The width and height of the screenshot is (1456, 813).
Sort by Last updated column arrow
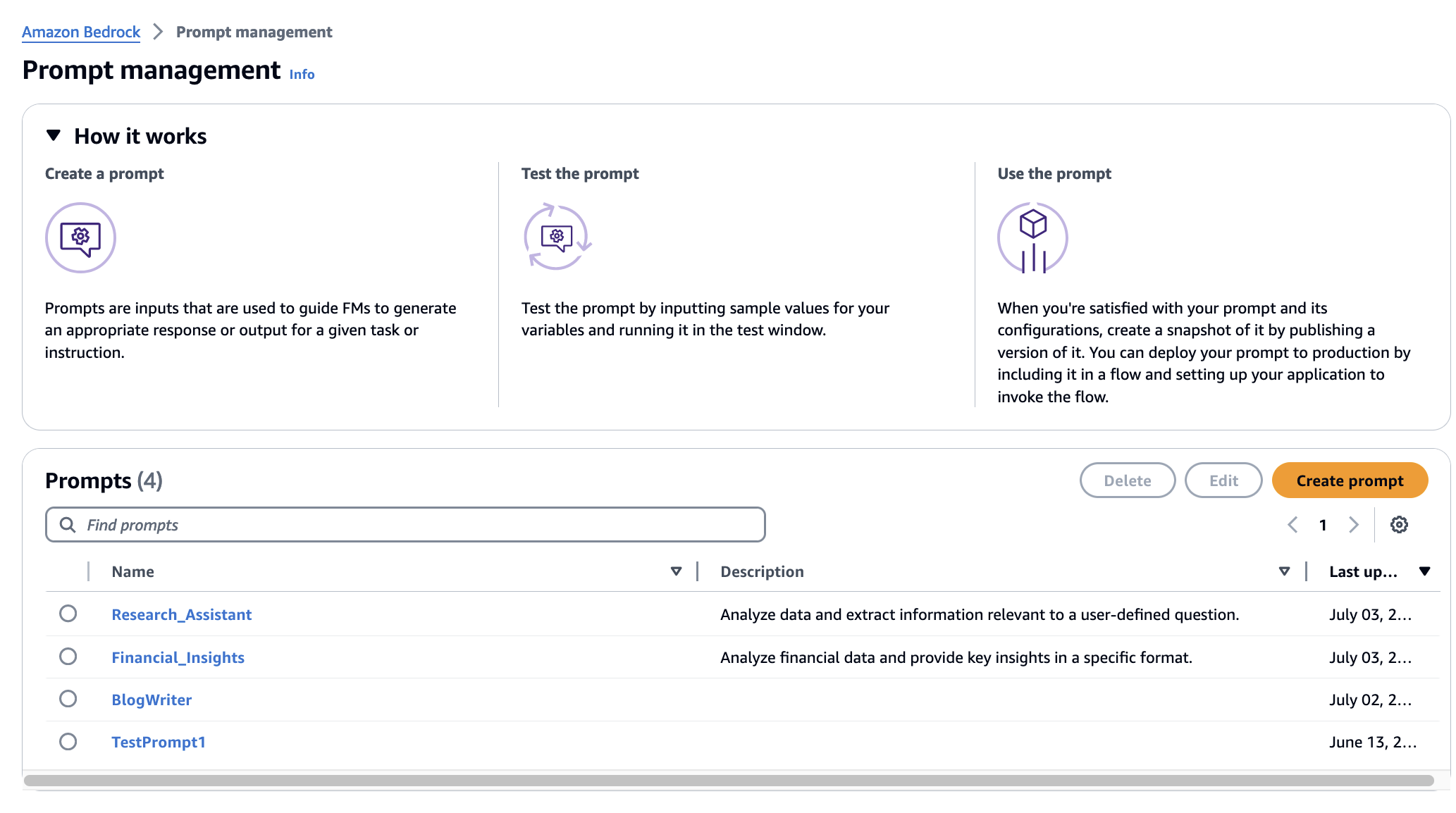pyautogui.click(x=1424, y=571)
